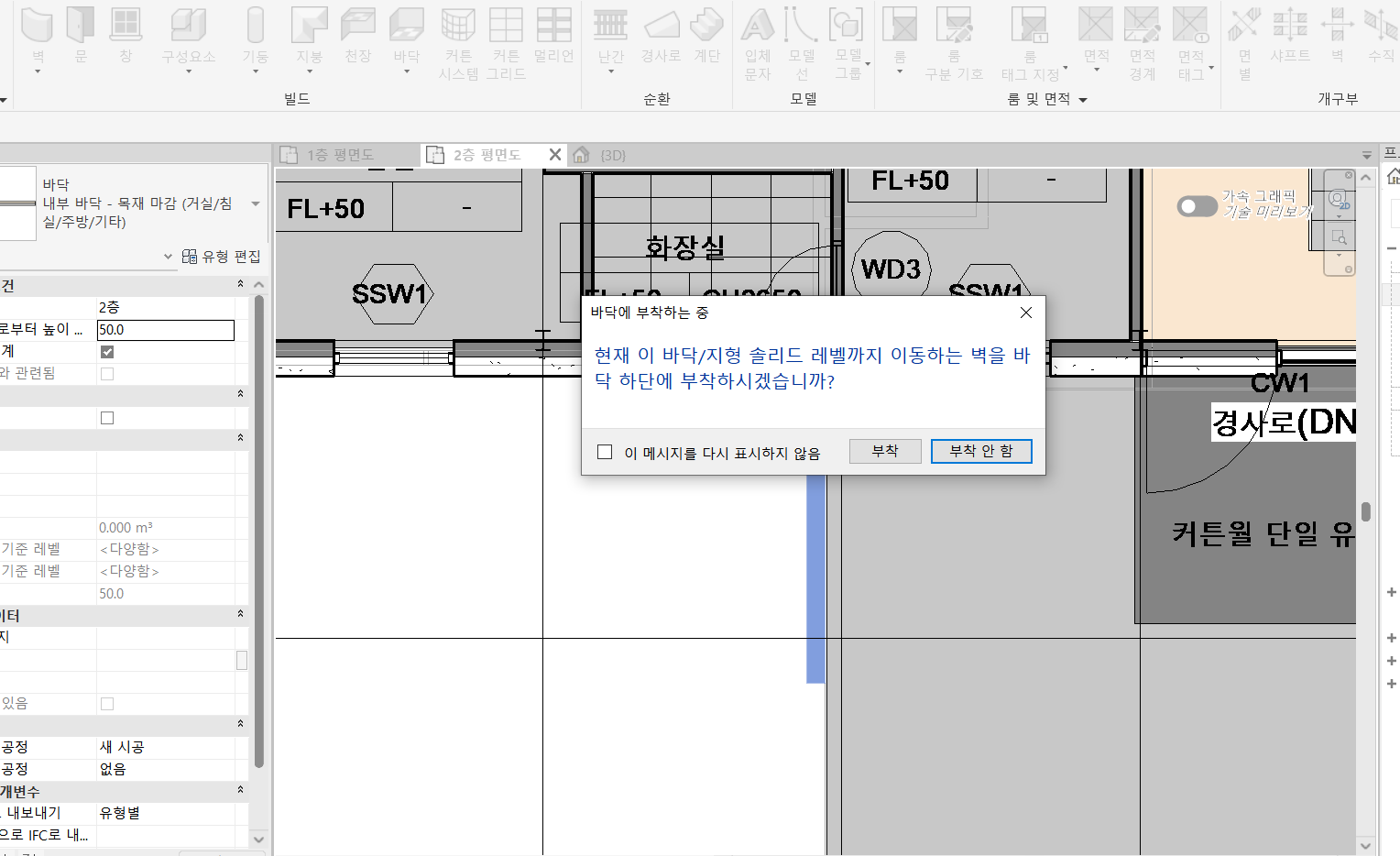Viewport: 1400px width, 856px height.
Task: Switch to the {3D} view tab
Action: pyautogui.click(x=612, y=155)
